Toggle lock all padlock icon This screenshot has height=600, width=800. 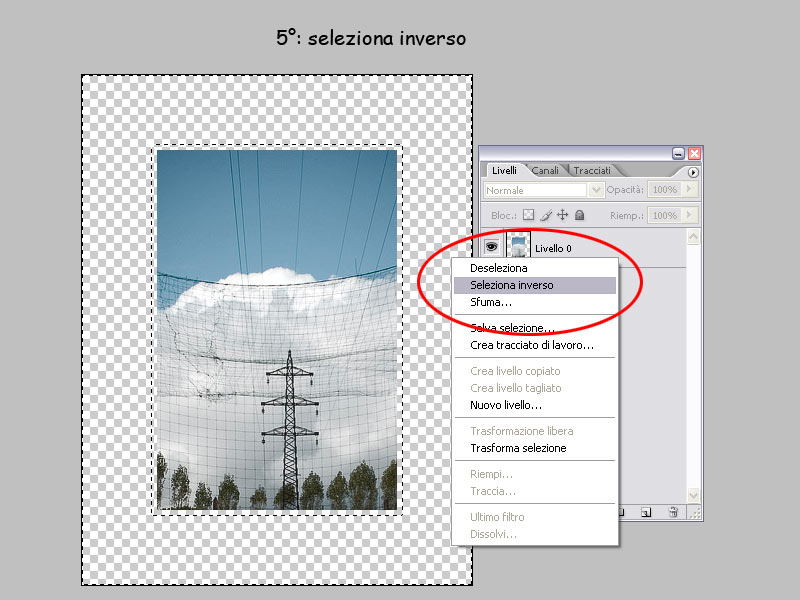578,215
